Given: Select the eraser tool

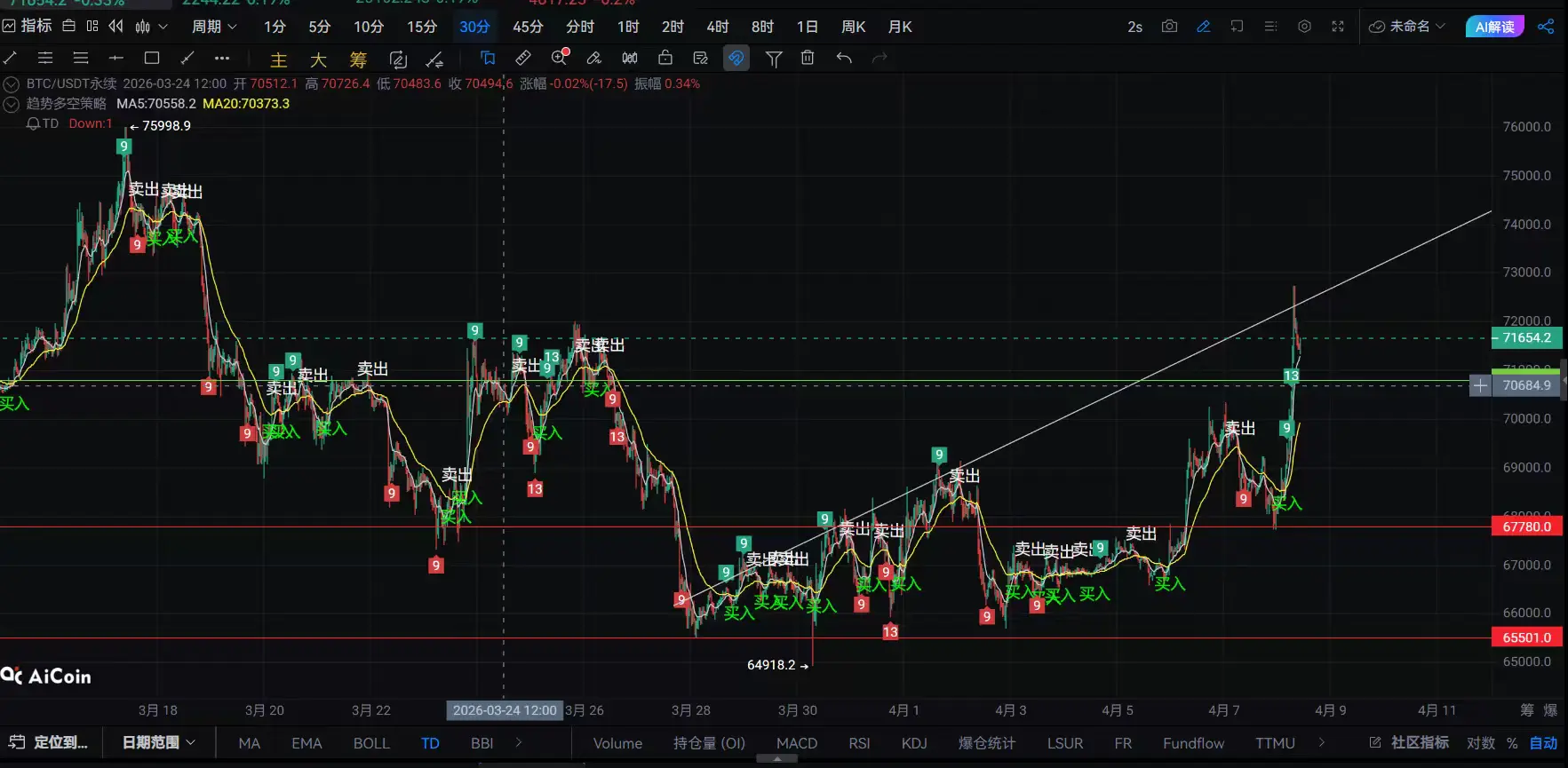Looking at the screenshot, I should [x=594, y=59].
